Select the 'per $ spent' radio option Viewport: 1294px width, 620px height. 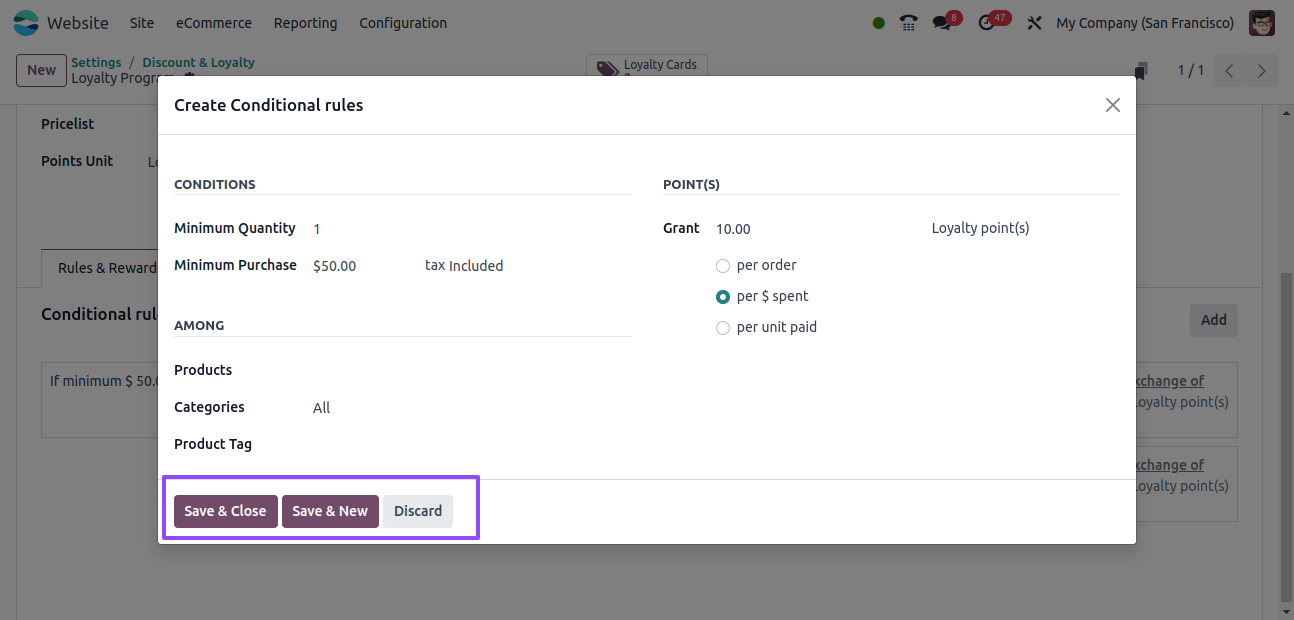[723, 297]
